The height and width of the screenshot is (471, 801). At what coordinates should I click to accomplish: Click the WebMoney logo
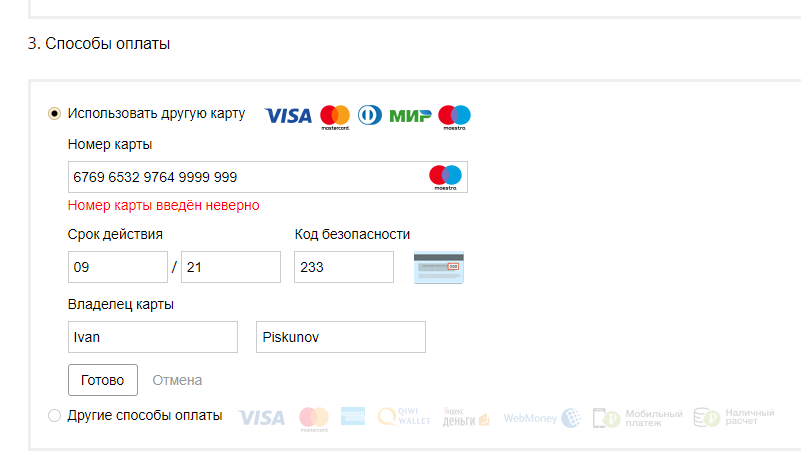pos(543,418)
